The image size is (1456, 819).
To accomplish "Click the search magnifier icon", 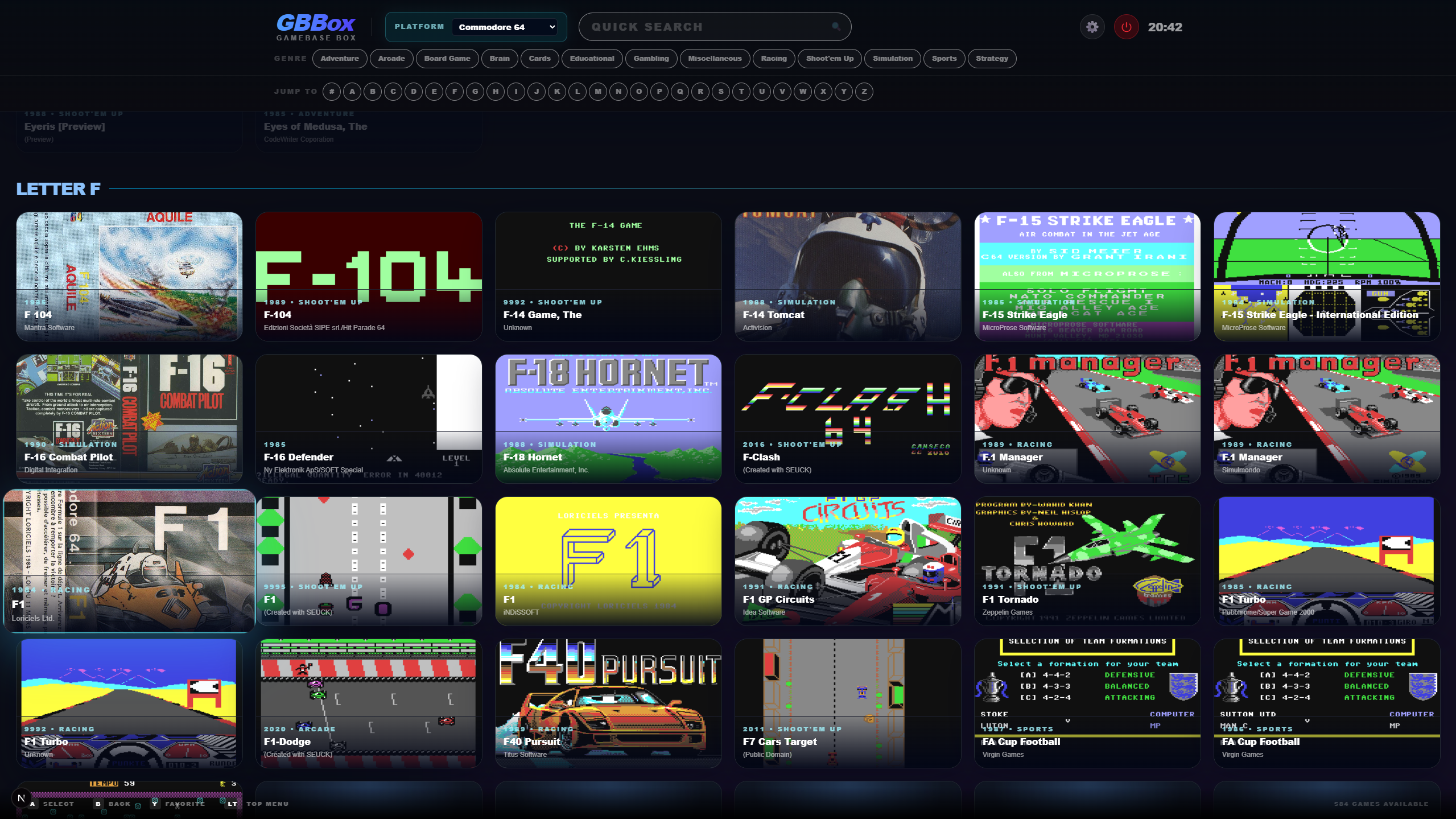I will pyautogui.click(x=836, y=27).
